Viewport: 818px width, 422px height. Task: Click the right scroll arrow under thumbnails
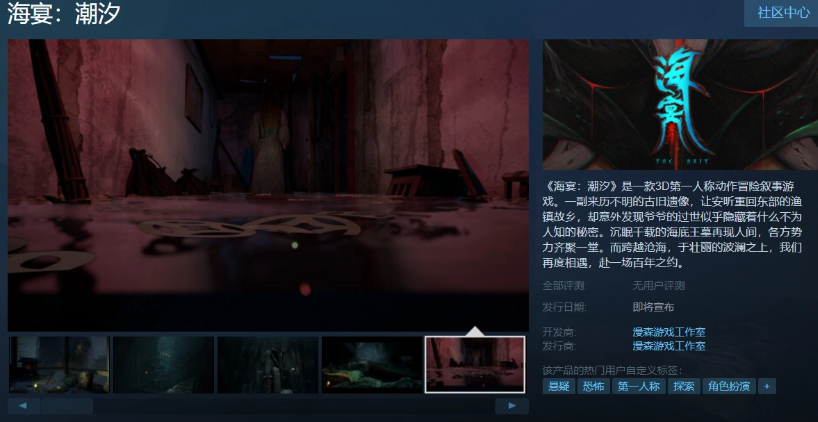pos(512,406)
